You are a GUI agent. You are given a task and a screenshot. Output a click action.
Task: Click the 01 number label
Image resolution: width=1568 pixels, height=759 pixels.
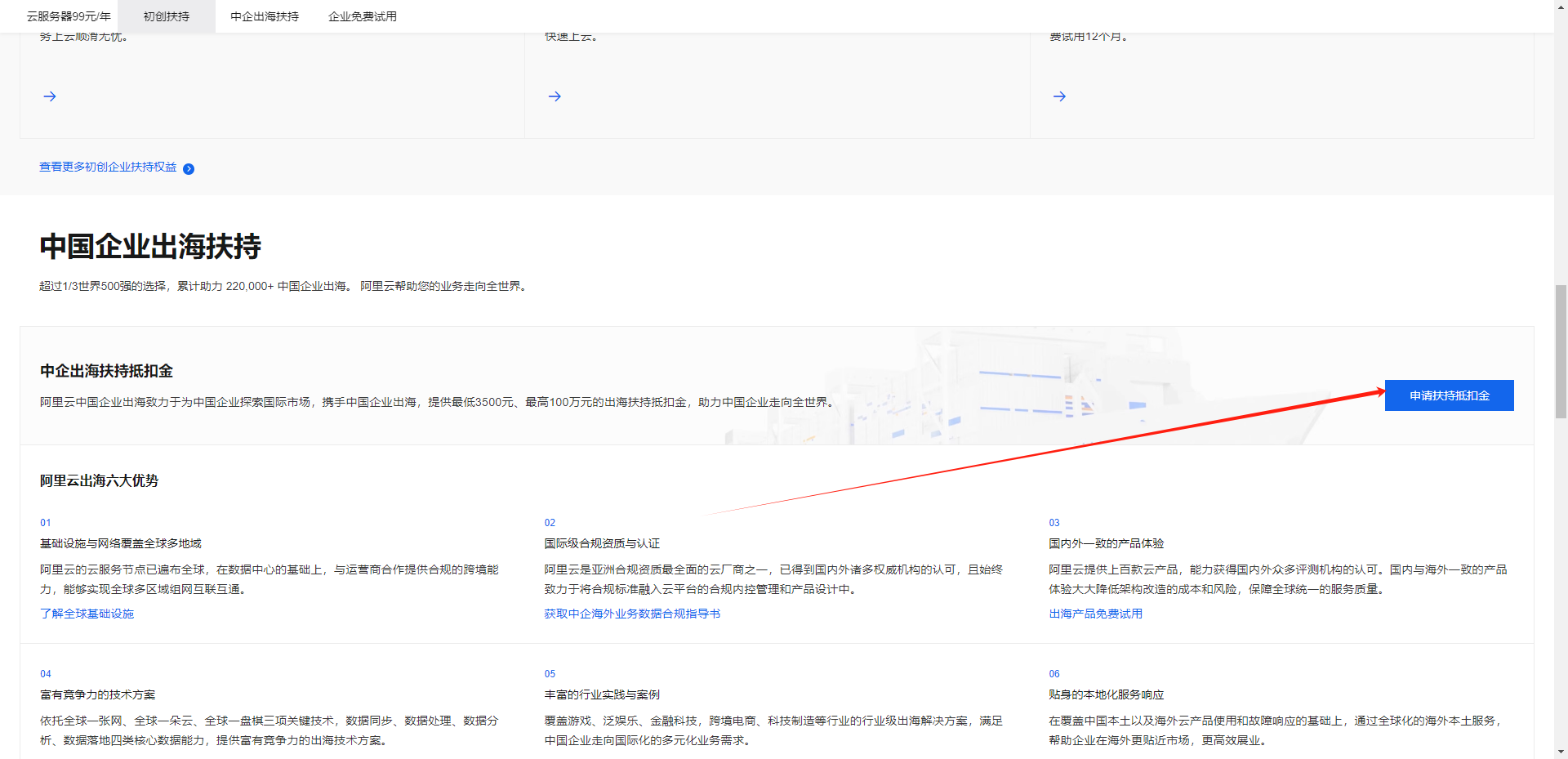click(46, 523)
